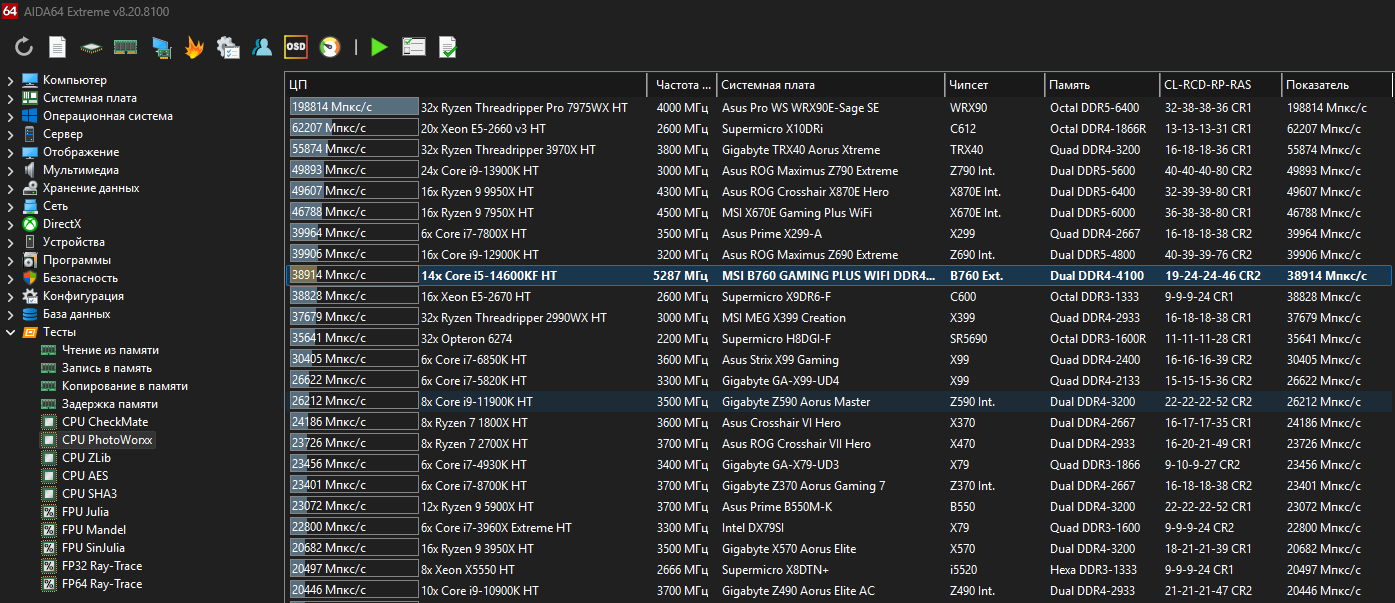
Task: Click the 16x Ryzen 9 9950X HT cell
Action: tap(479, 191)
